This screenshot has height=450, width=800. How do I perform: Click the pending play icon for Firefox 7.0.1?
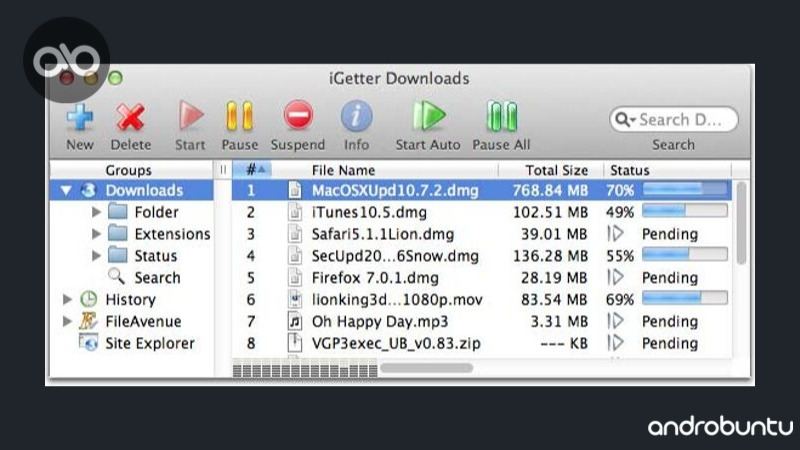615,278
